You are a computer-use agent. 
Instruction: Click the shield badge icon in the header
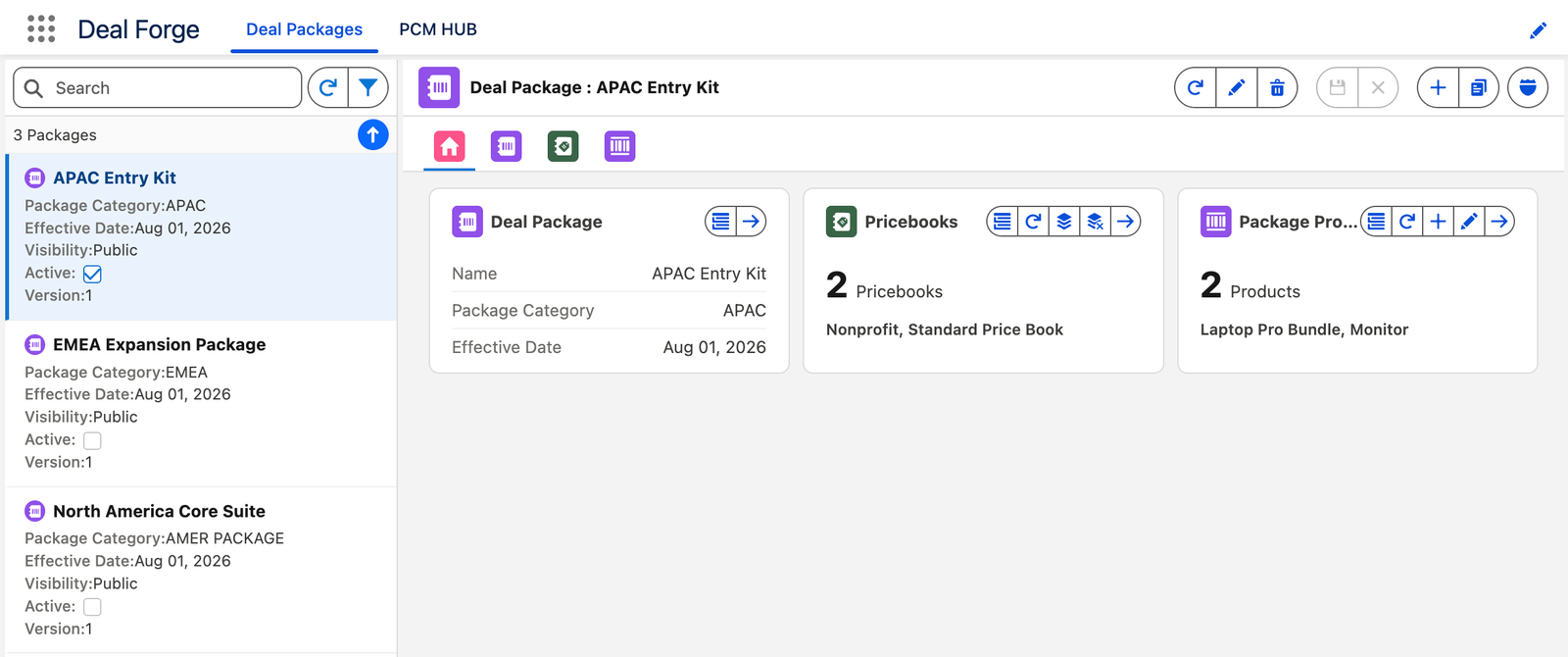[1528, 87]
